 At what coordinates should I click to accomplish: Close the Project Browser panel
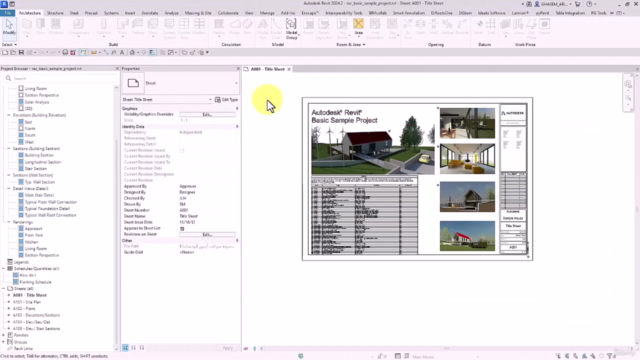(117, 69)
